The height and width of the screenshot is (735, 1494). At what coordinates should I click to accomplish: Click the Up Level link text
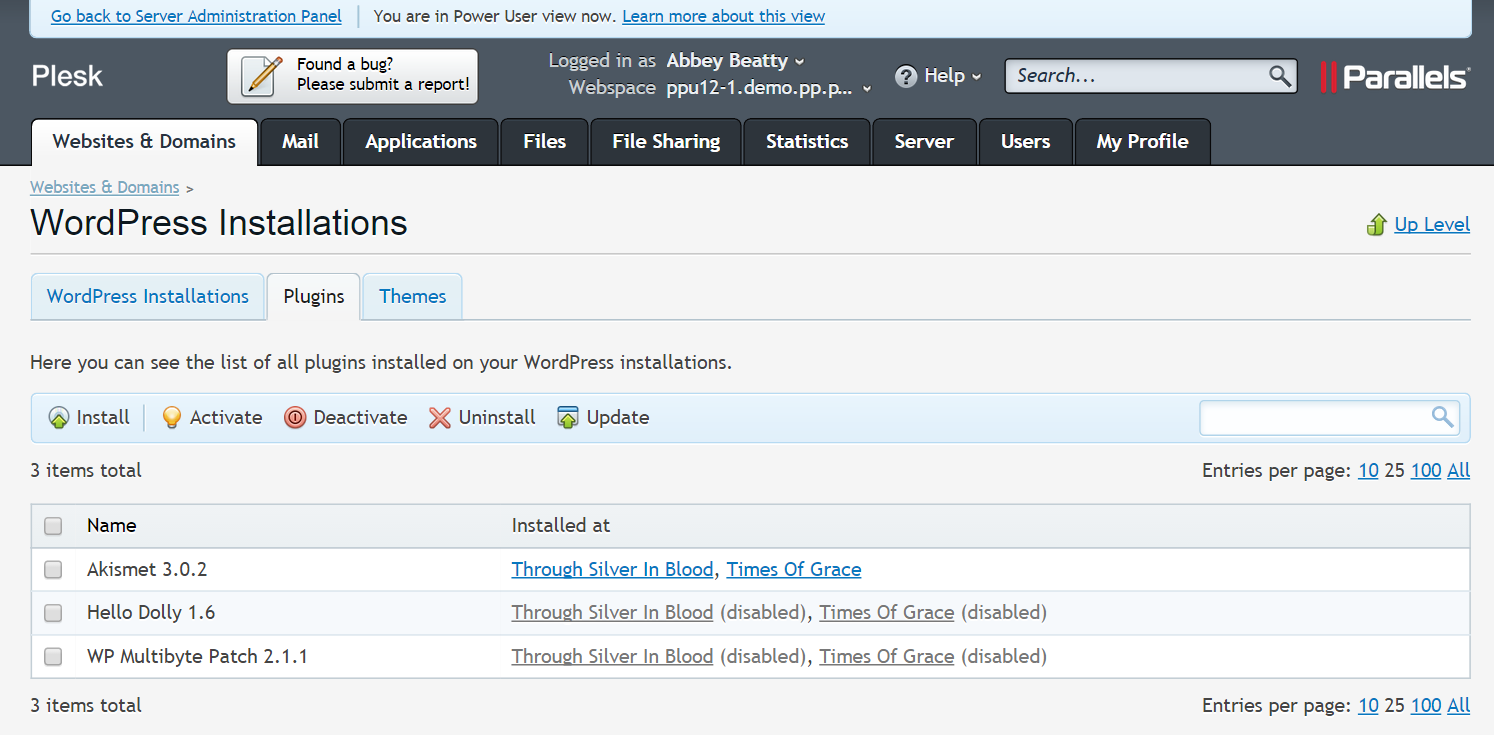(1432, 224)
